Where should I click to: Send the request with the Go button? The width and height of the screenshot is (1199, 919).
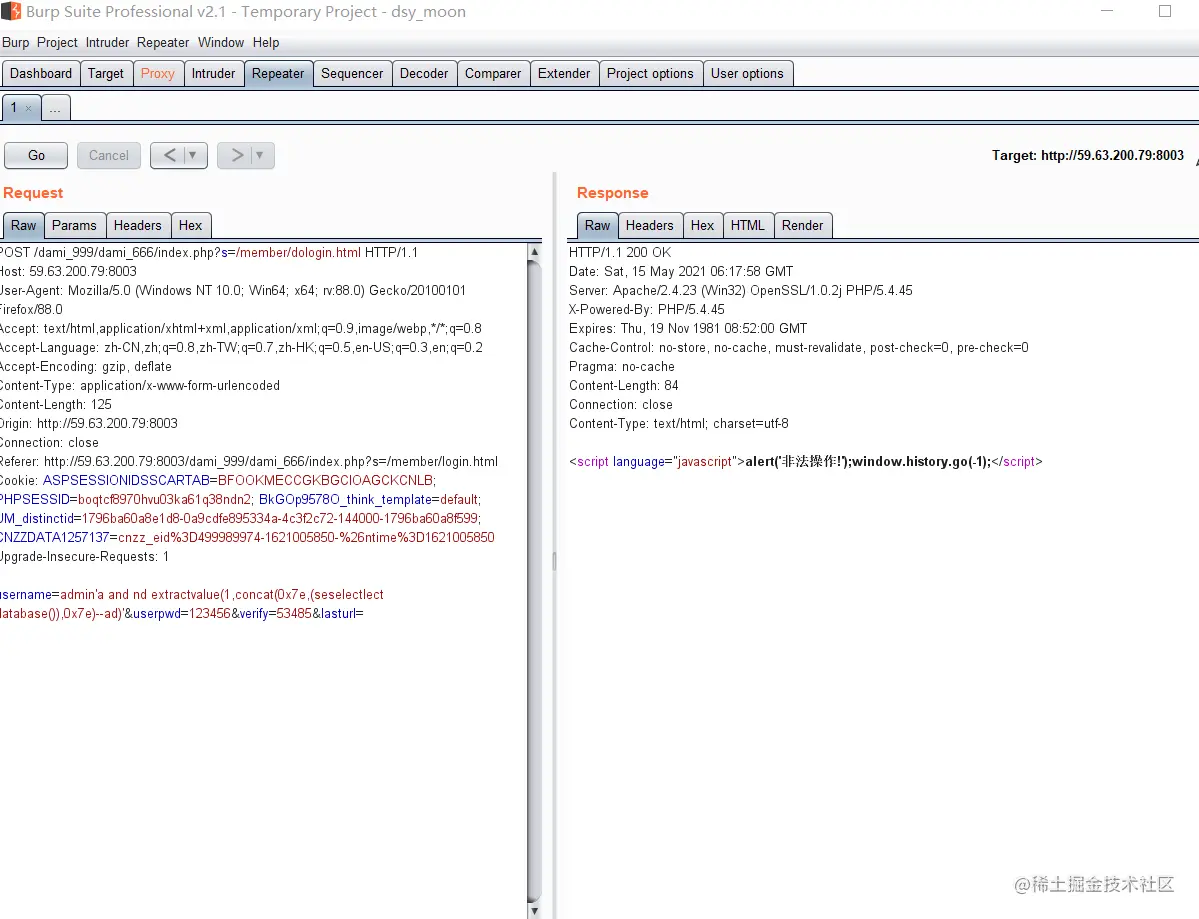coord(36,155)
